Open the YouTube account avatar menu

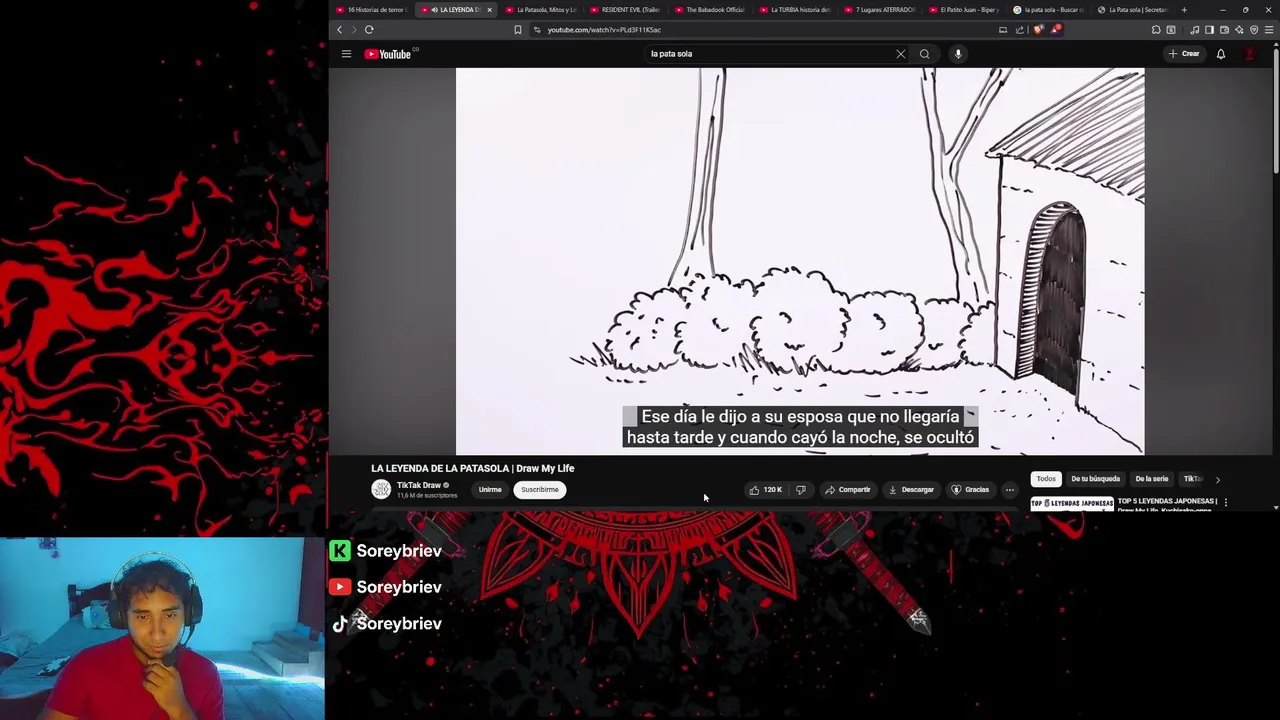[1250, 54]
